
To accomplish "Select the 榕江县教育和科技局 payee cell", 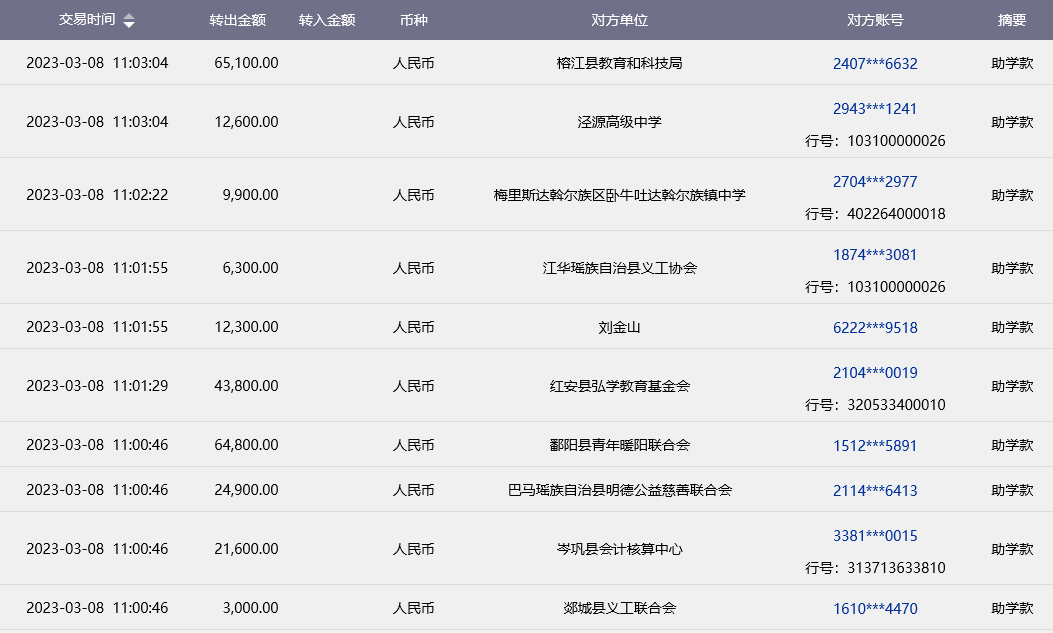I will coord(619,63).
